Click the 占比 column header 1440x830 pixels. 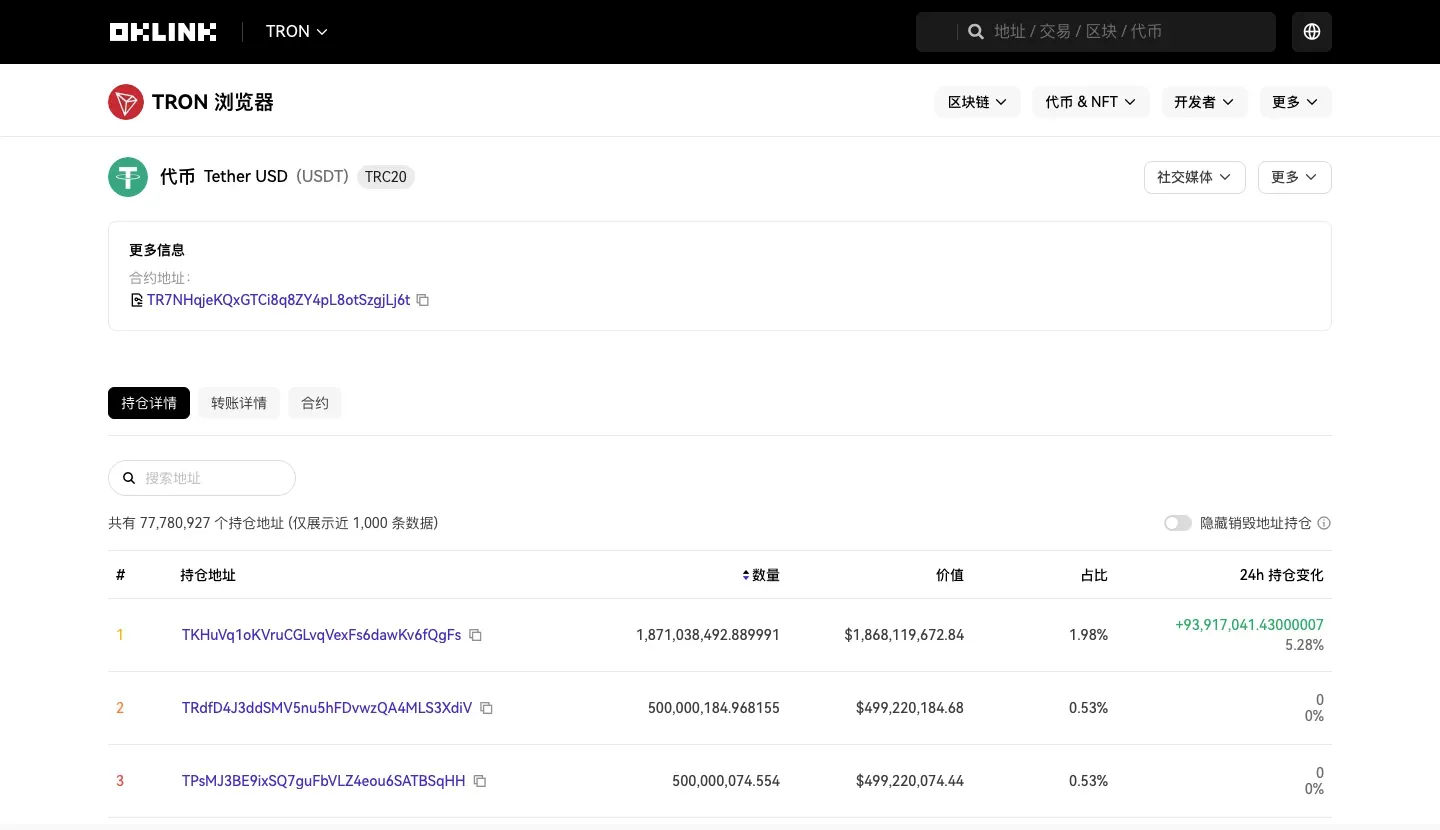click(1094, 575)
